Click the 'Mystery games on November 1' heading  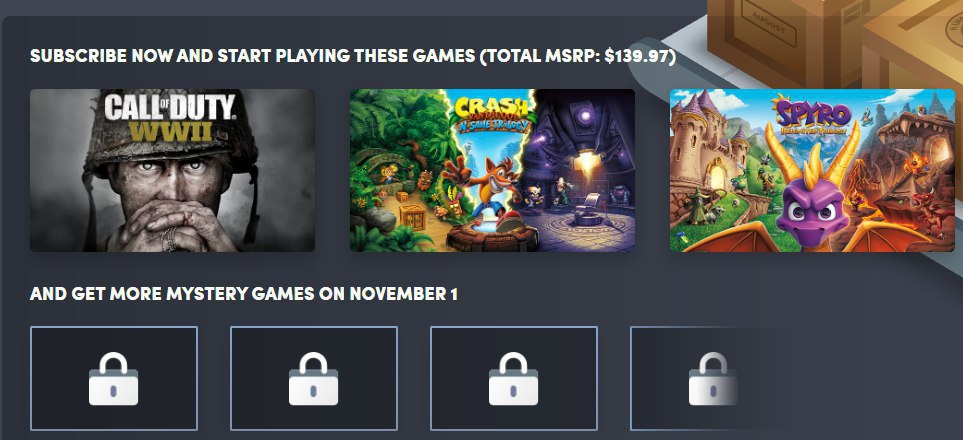(243, 294)
